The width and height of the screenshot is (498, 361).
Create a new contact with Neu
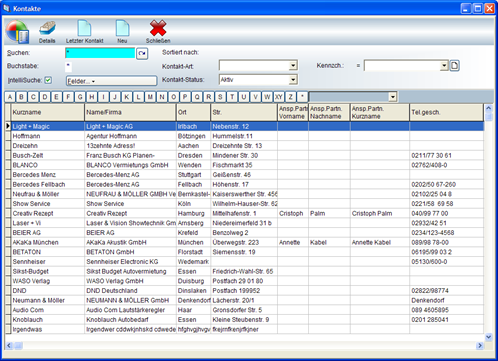pyautogui.click(x=122, y=32)
